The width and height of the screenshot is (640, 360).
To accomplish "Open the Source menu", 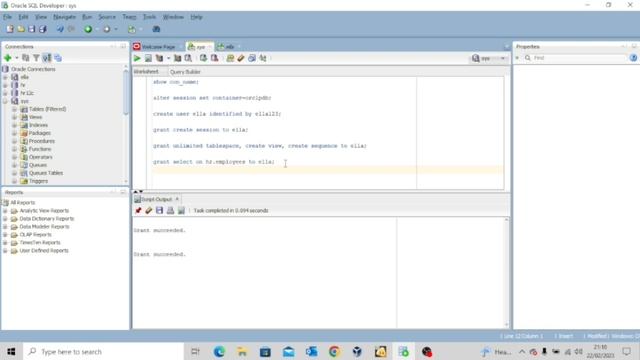I will [x=107, y=17].
